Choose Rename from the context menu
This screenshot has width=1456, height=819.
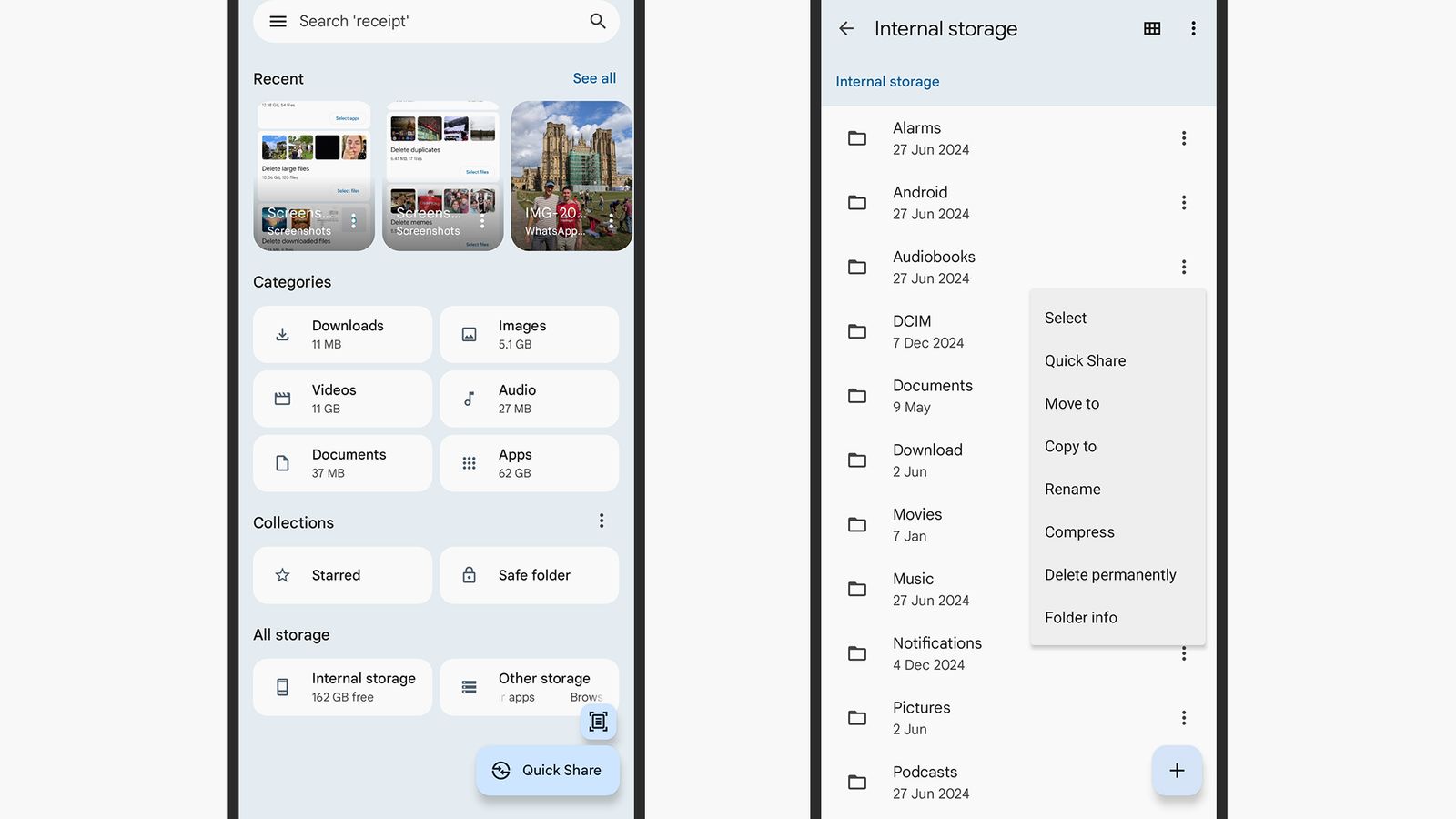point(1072,490)
